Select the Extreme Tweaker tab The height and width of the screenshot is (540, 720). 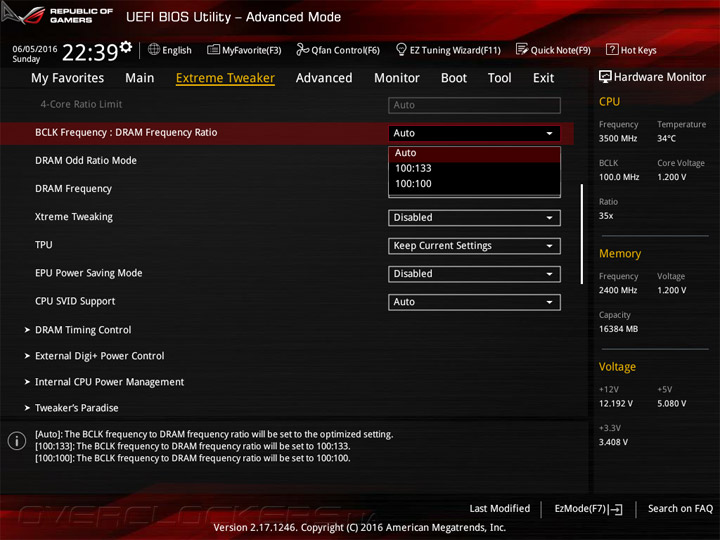click(225, 78)
